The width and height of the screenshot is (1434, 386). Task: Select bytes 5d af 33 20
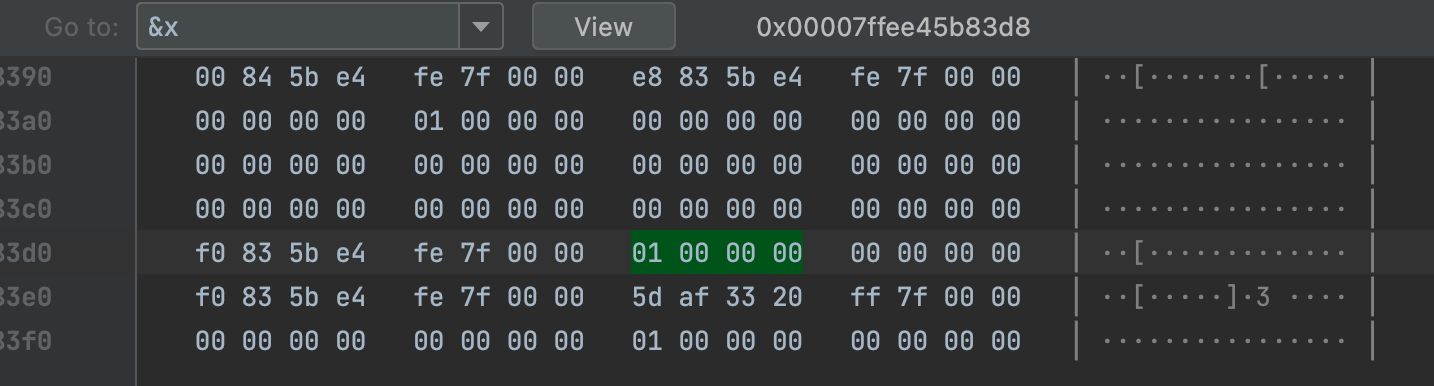tap(717, 297)
